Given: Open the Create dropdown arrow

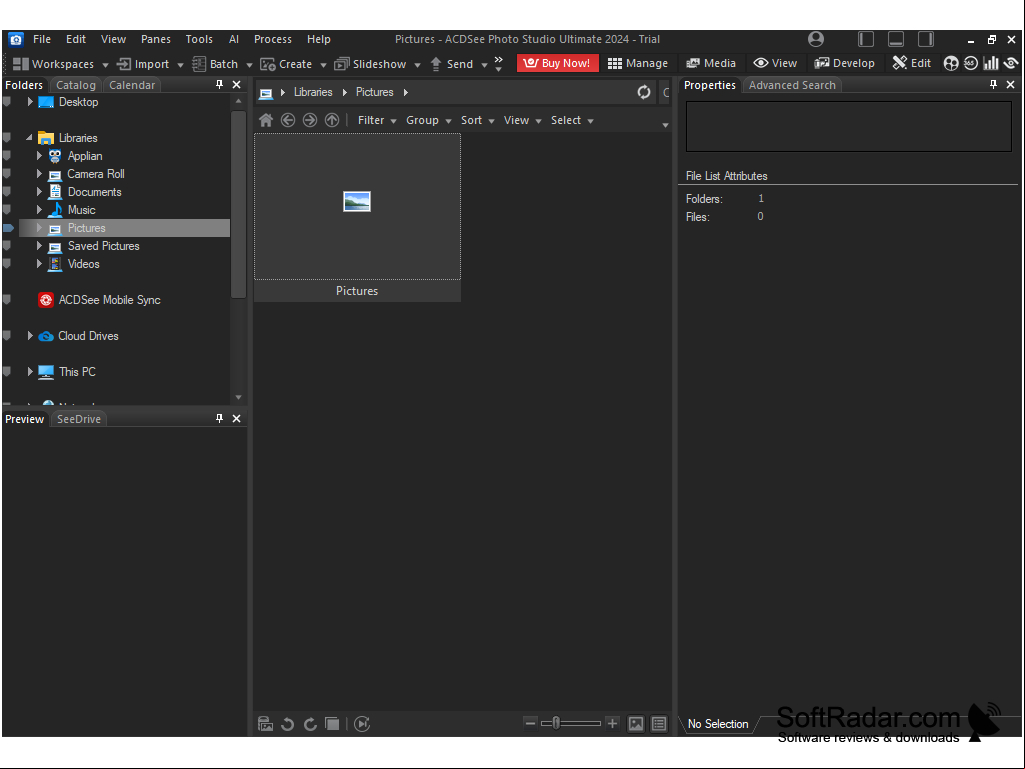Looking at the screenshot, I should click(323, 65).
